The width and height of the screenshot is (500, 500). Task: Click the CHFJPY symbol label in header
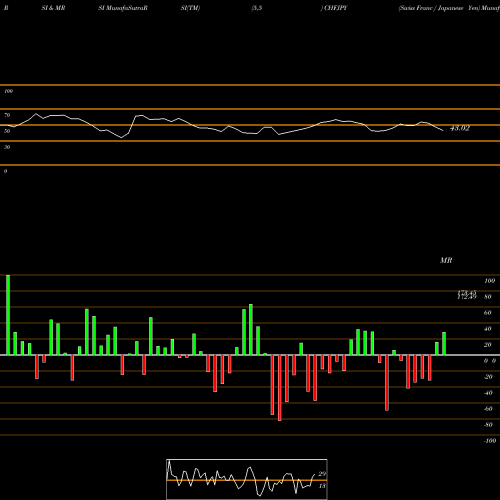click(336, 8)
